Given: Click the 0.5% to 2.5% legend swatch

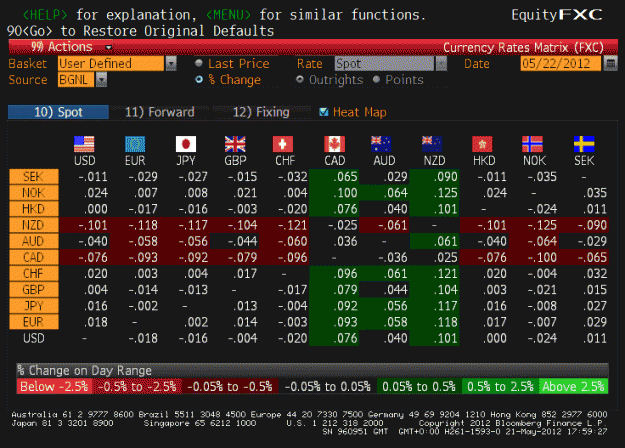Looking at the screenshot, I should pyautogui.click(x=500, y=386).
